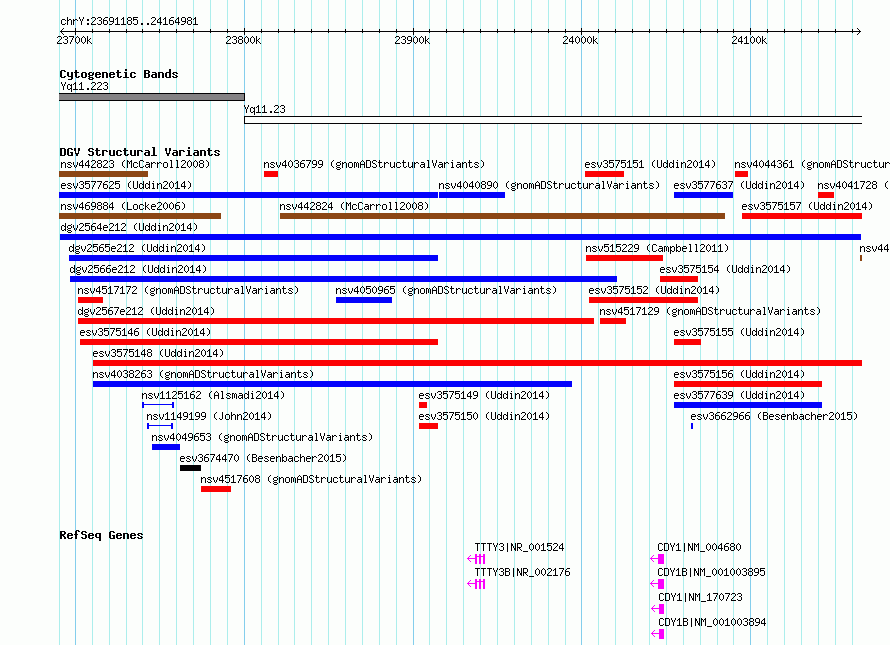
Task: Click the red nsv4041728 variant bar
Action: coord(826,195)
